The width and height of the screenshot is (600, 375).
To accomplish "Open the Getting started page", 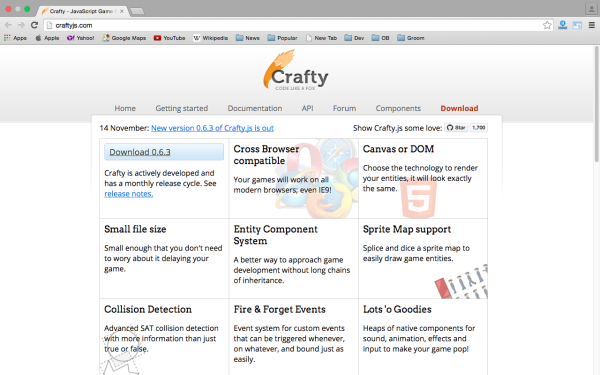I will click(181, 108).
